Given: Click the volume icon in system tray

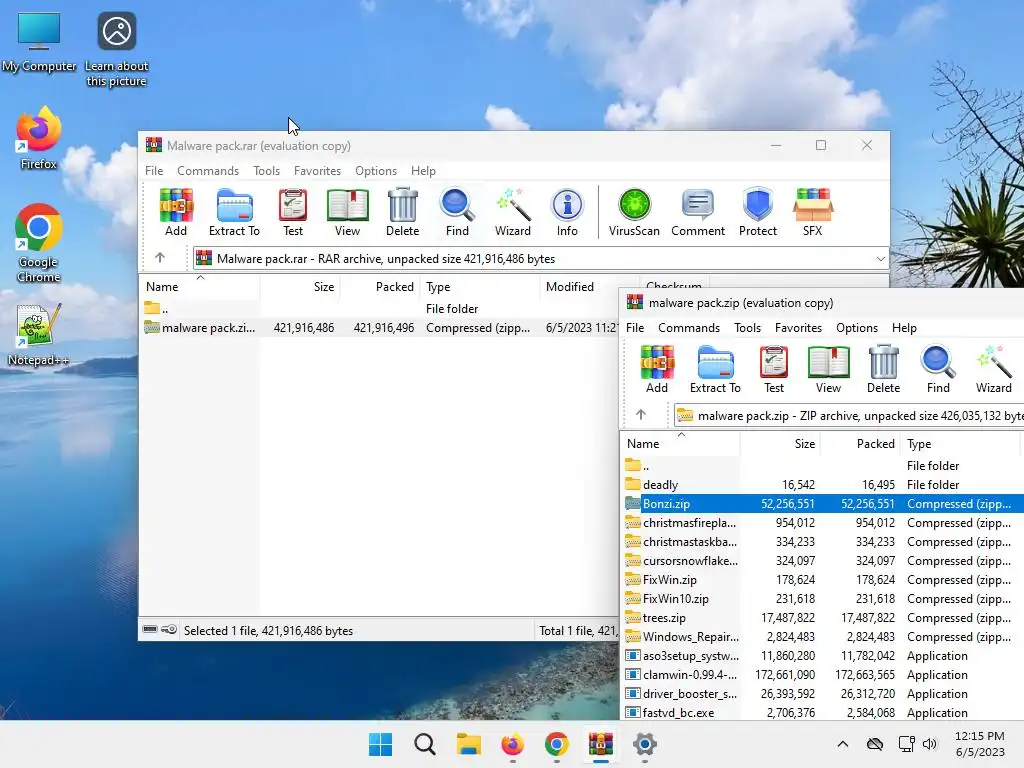Looking at the screenshot, I should [929, 744].
